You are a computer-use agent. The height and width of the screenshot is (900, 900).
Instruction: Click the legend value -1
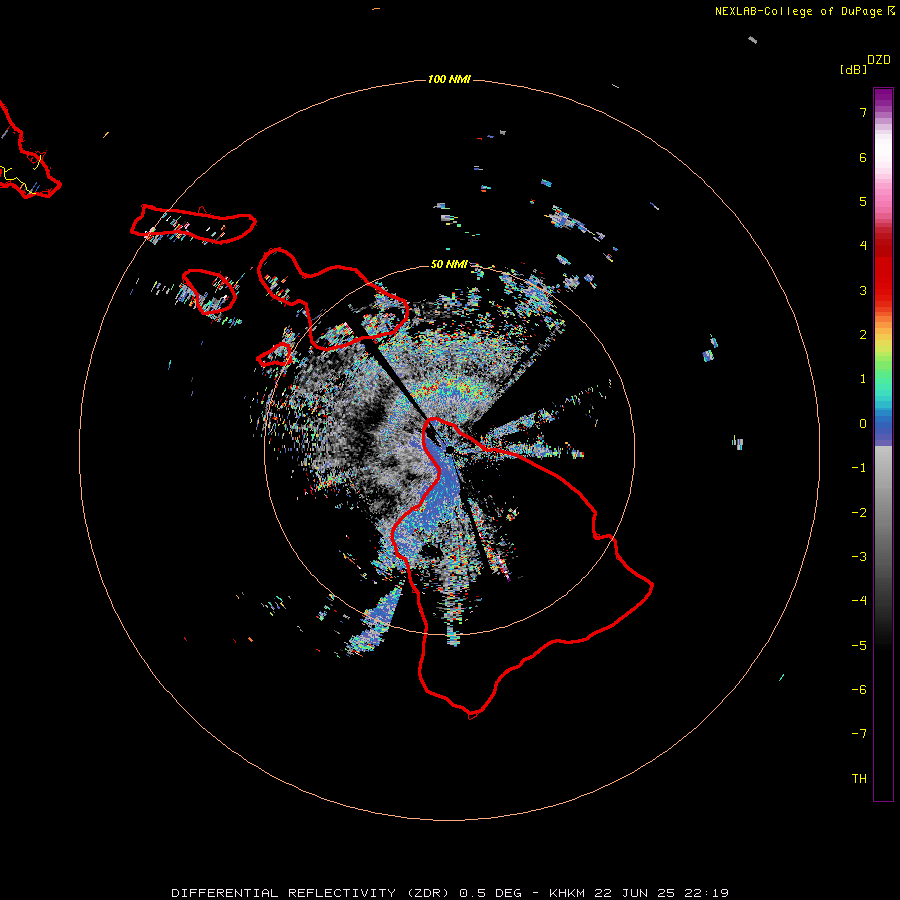click(859, 468)
